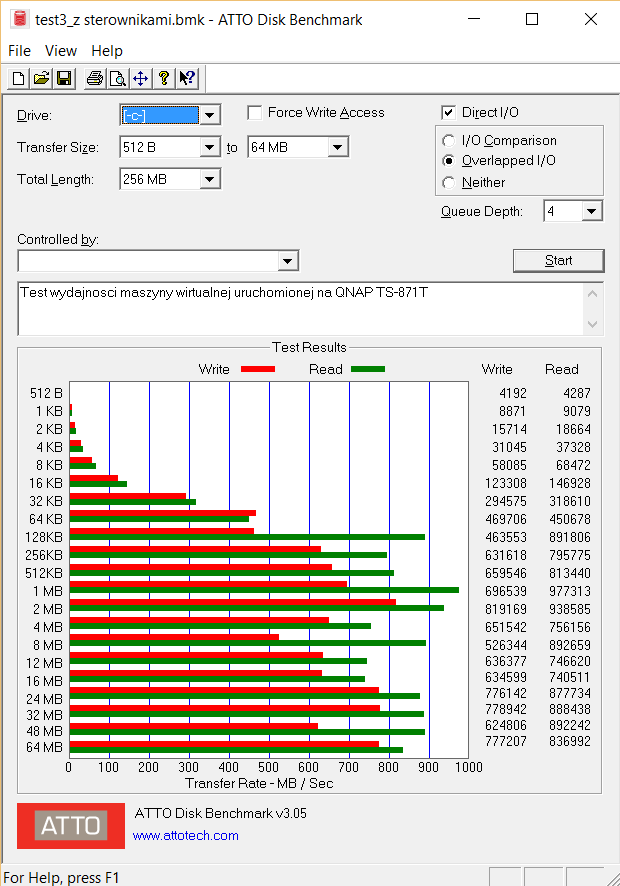Click in the test description text box

pos(301,309)
